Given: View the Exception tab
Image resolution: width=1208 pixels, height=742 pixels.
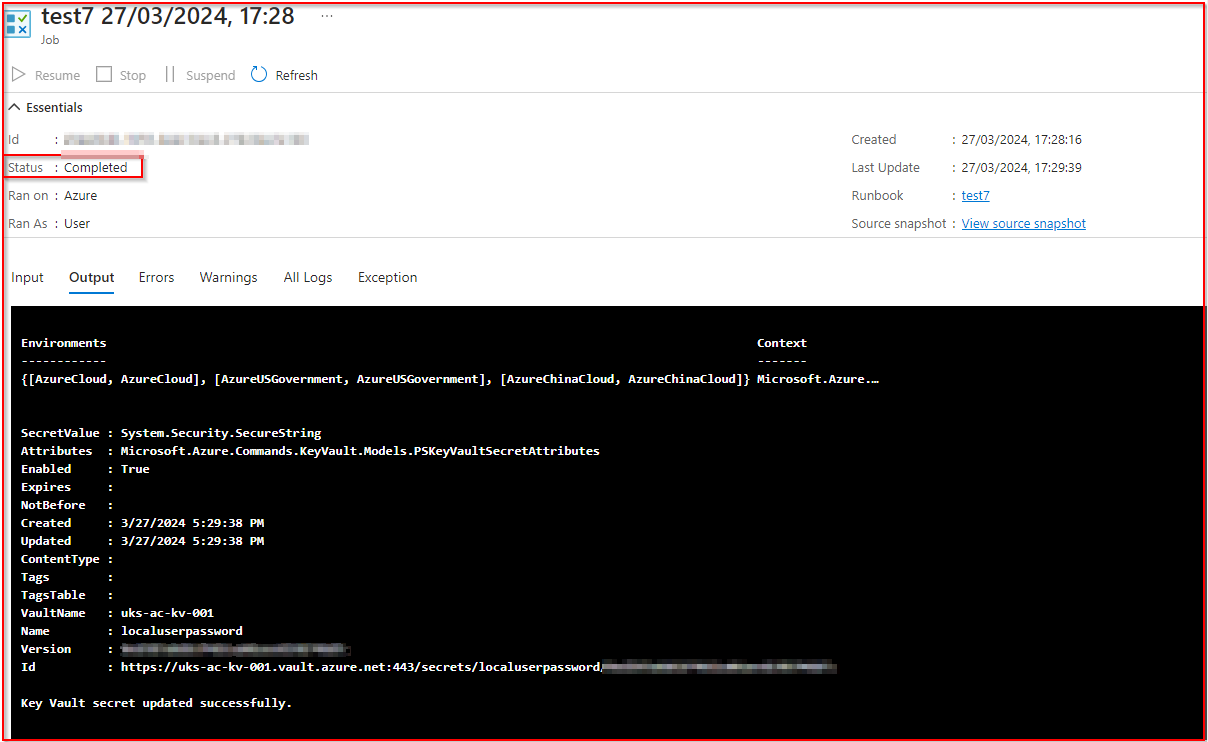Looking at the screenshot, I should click(x=387, y=277).
